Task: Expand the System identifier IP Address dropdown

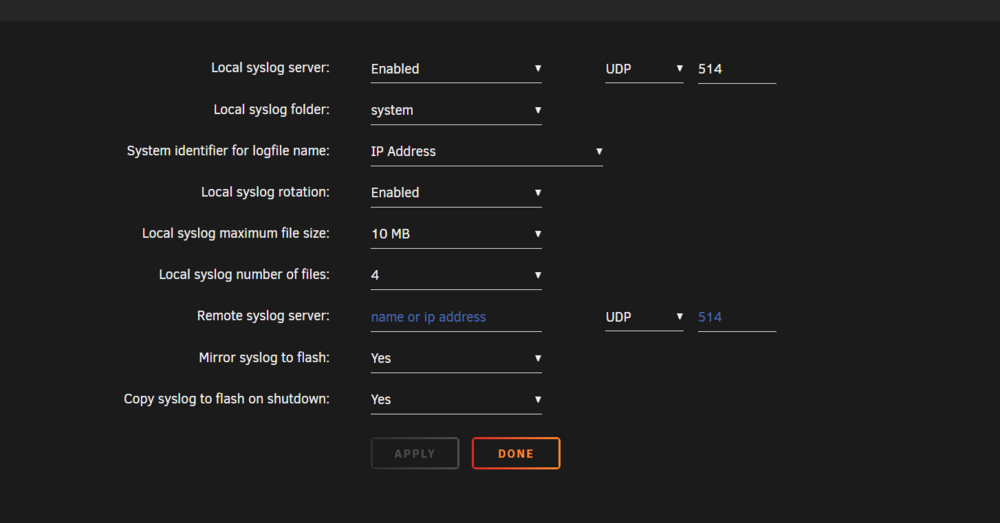Action: click(487, 152)
